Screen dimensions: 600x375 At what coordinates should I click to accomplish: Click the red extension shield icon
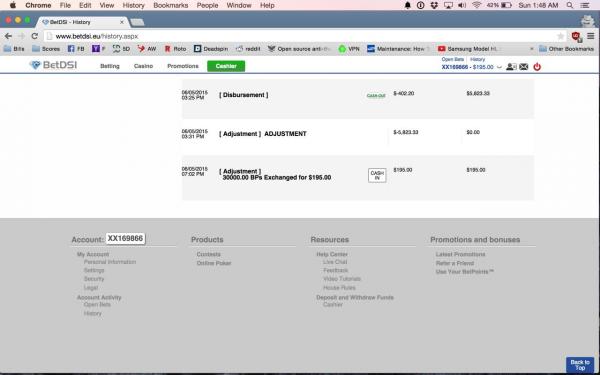576,36
